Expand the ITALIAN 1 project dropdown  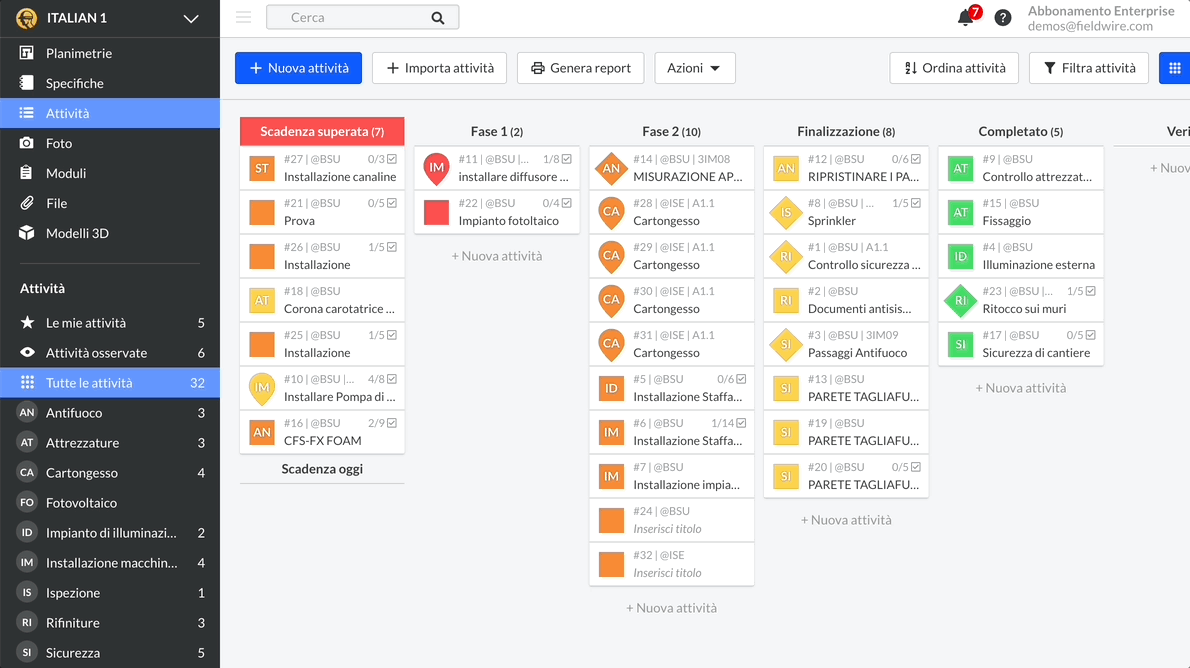point(191,19)
